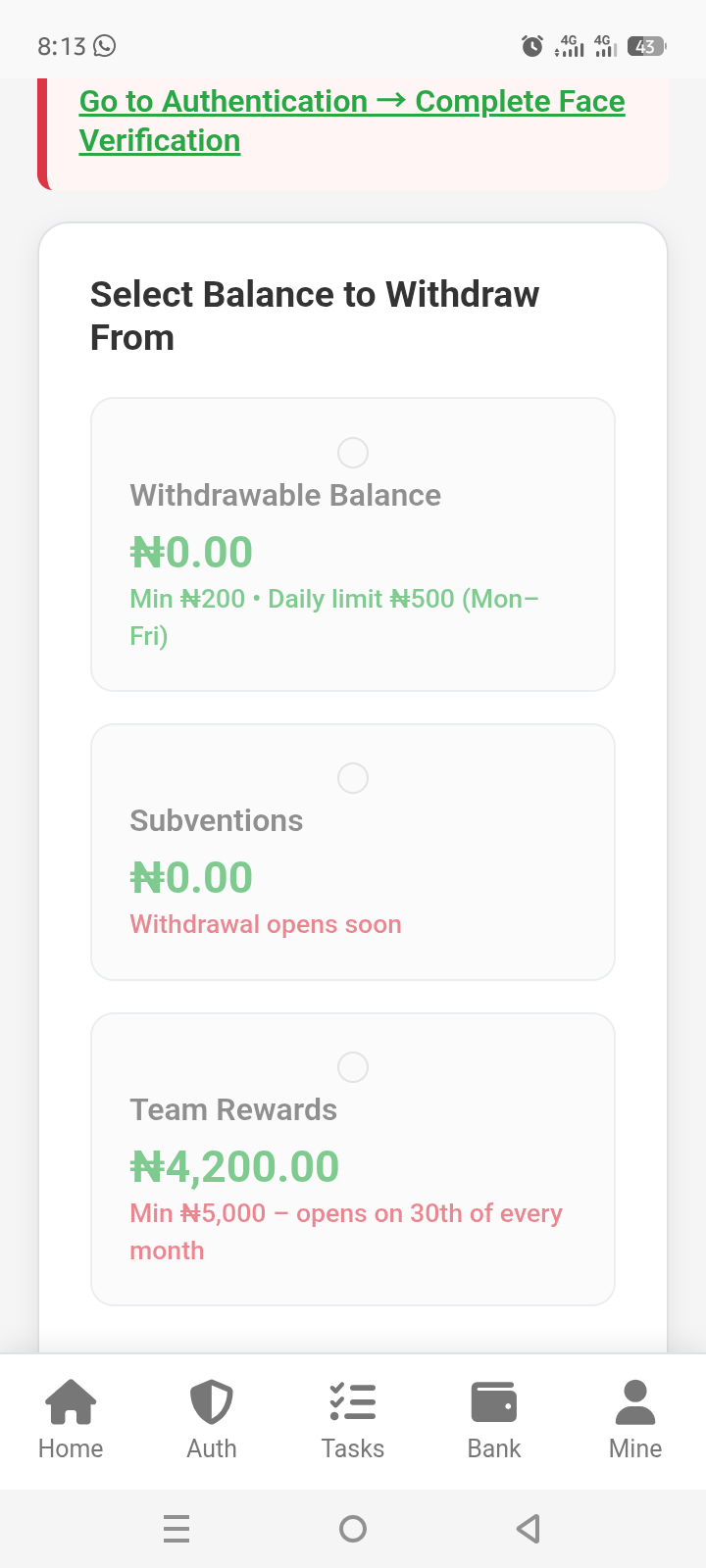Select the Team Rewards radio button

point(353,1067)
